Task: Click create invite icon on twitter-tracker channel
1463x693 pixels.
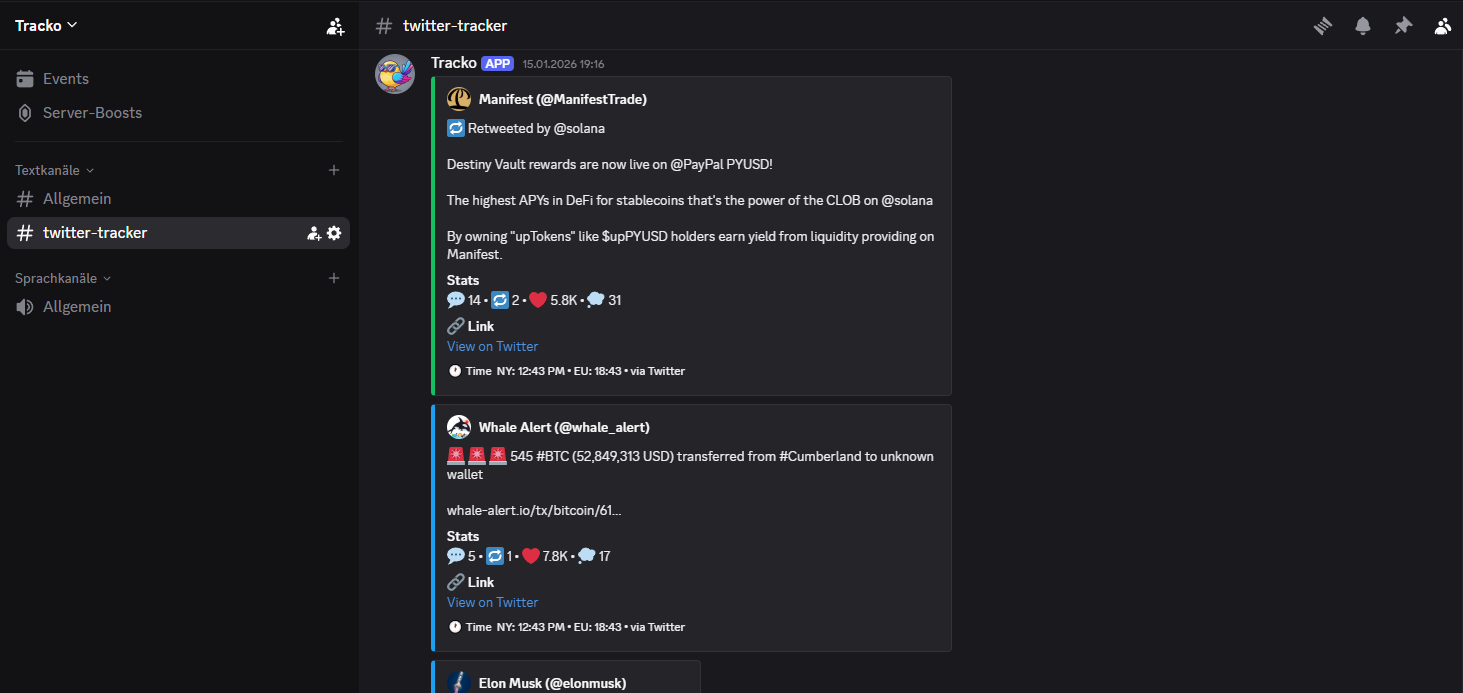Action: (314, 233)
